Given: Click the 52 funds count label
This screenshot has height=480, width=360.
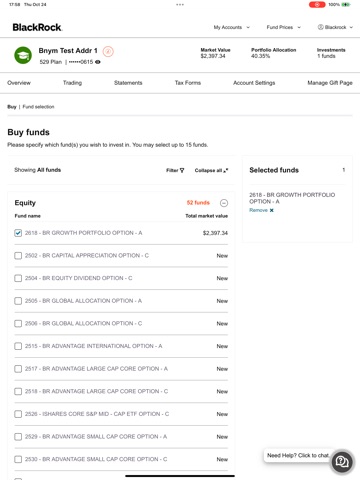Looking at the screenshot, I should point(198,203).
